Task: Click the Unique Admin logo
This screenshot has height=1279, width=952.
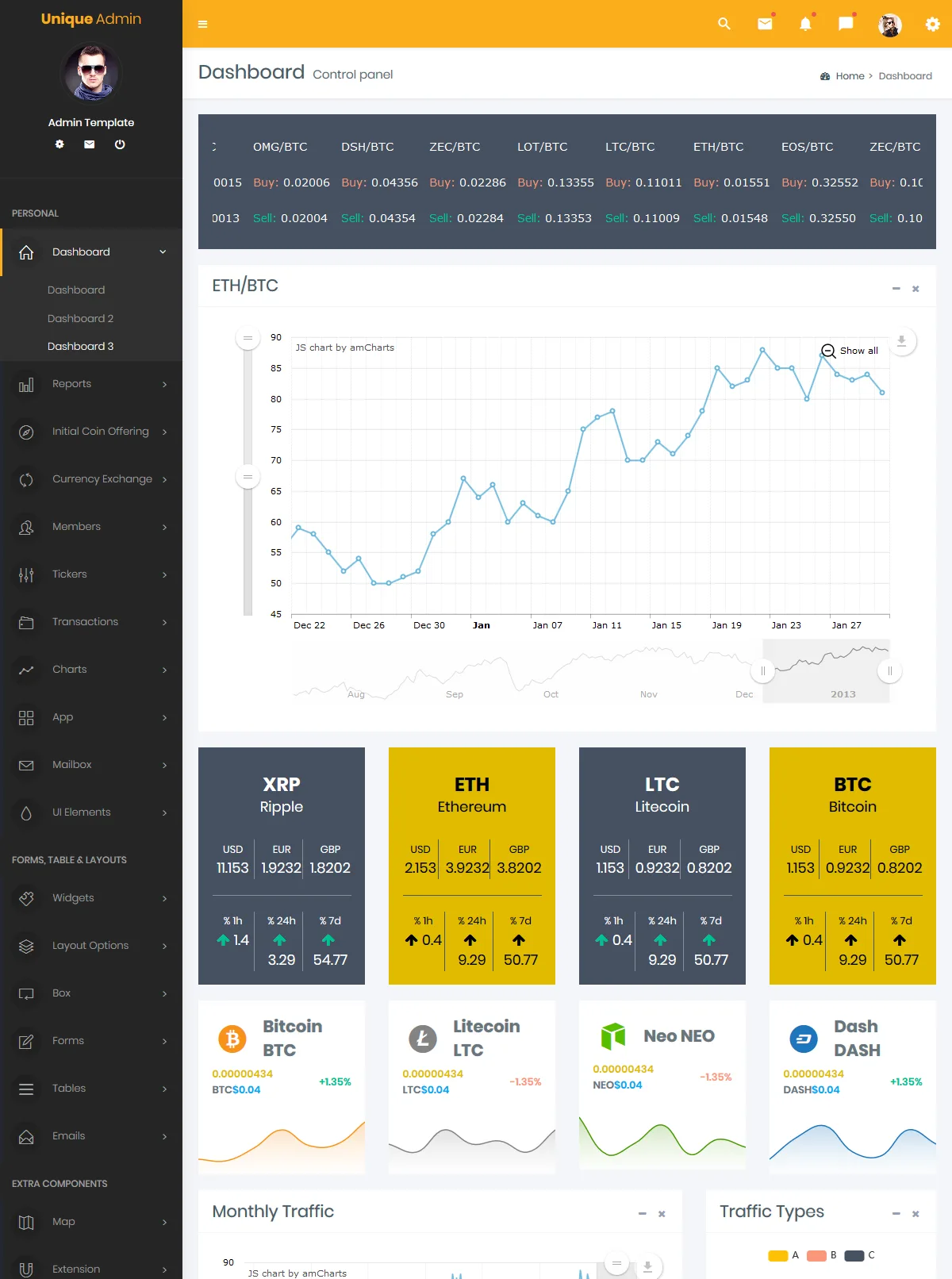Action: pyautogui.click(x=91, y=19)
